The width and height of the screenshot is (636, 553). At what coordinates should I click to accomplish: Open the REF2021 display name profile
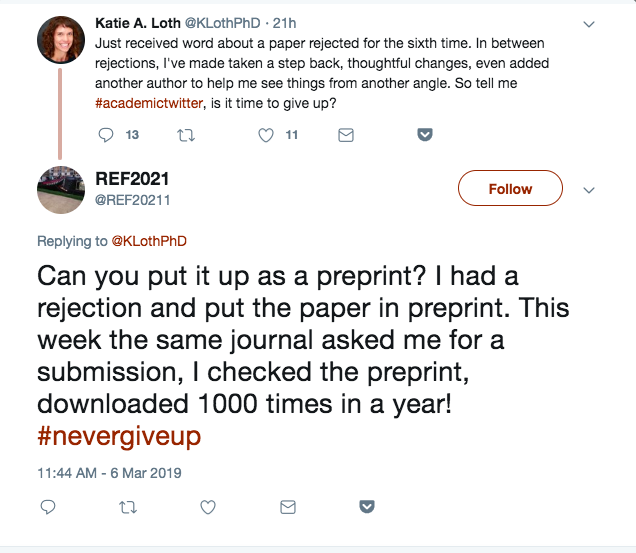click(132, 178)
